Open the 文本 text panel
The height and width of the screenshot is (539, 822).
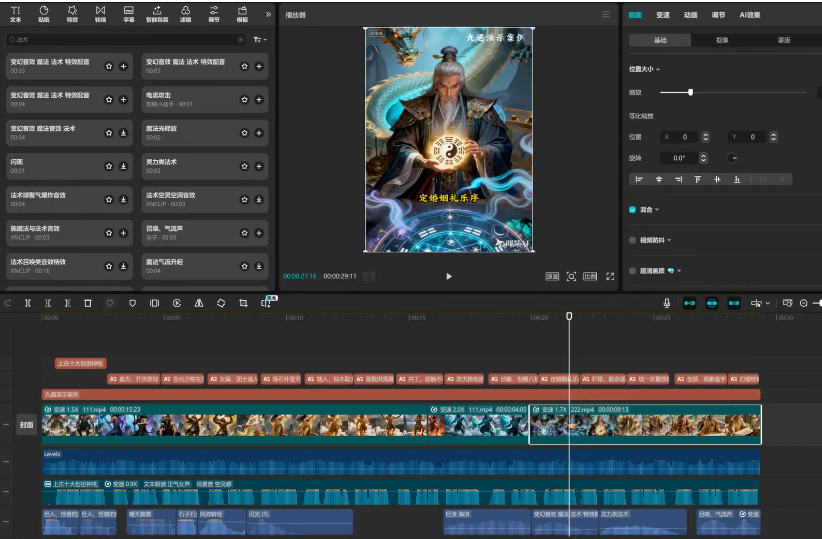pyautogui.click(x=15, y=13)
